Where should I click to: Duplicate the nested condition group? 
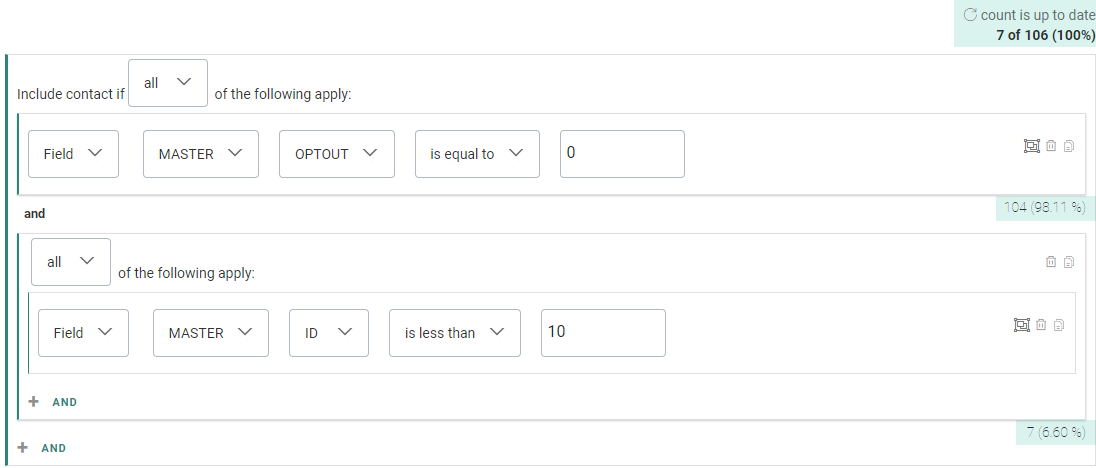tap(1069, 262)
